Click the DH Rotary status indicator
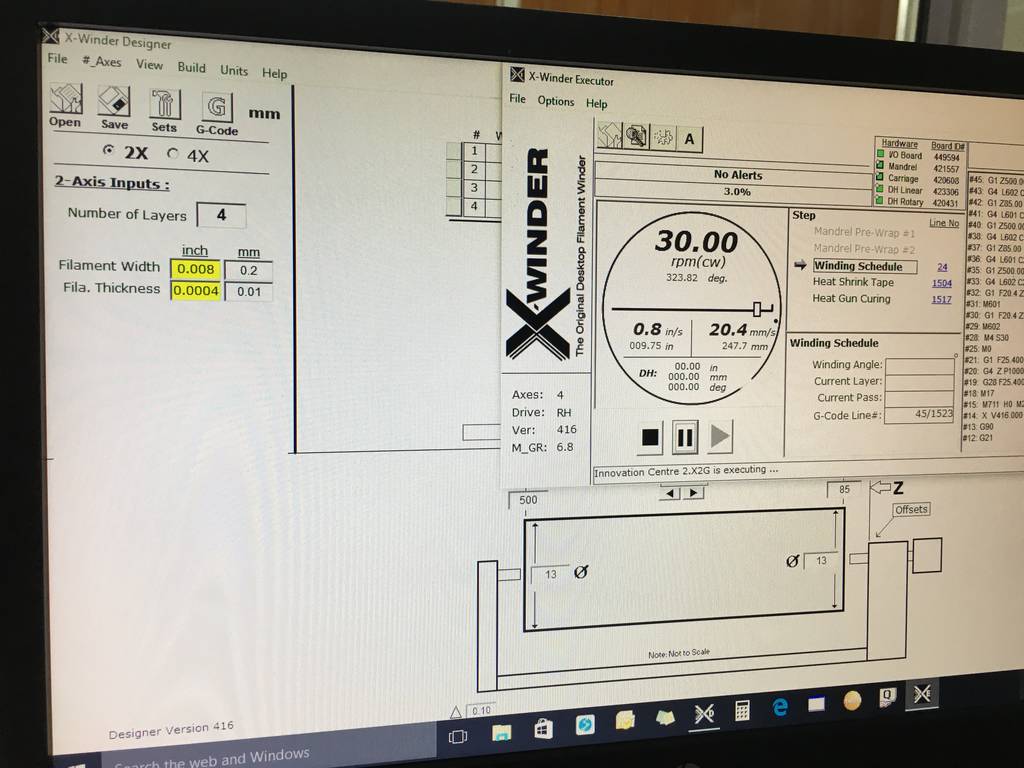The width and height of the screenshot is (1024, 768). [880, 200]
